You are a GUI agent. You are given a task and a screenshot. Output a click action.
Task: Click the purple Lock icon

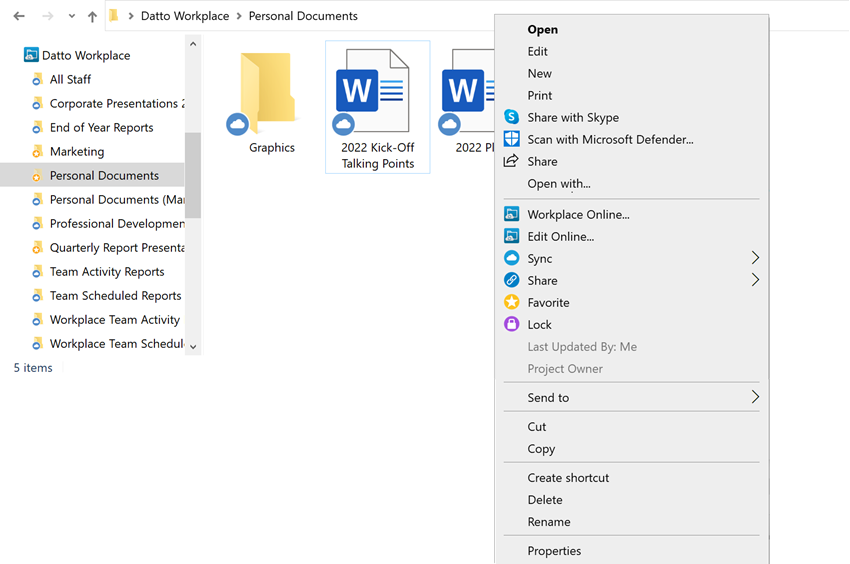[512, 324]
